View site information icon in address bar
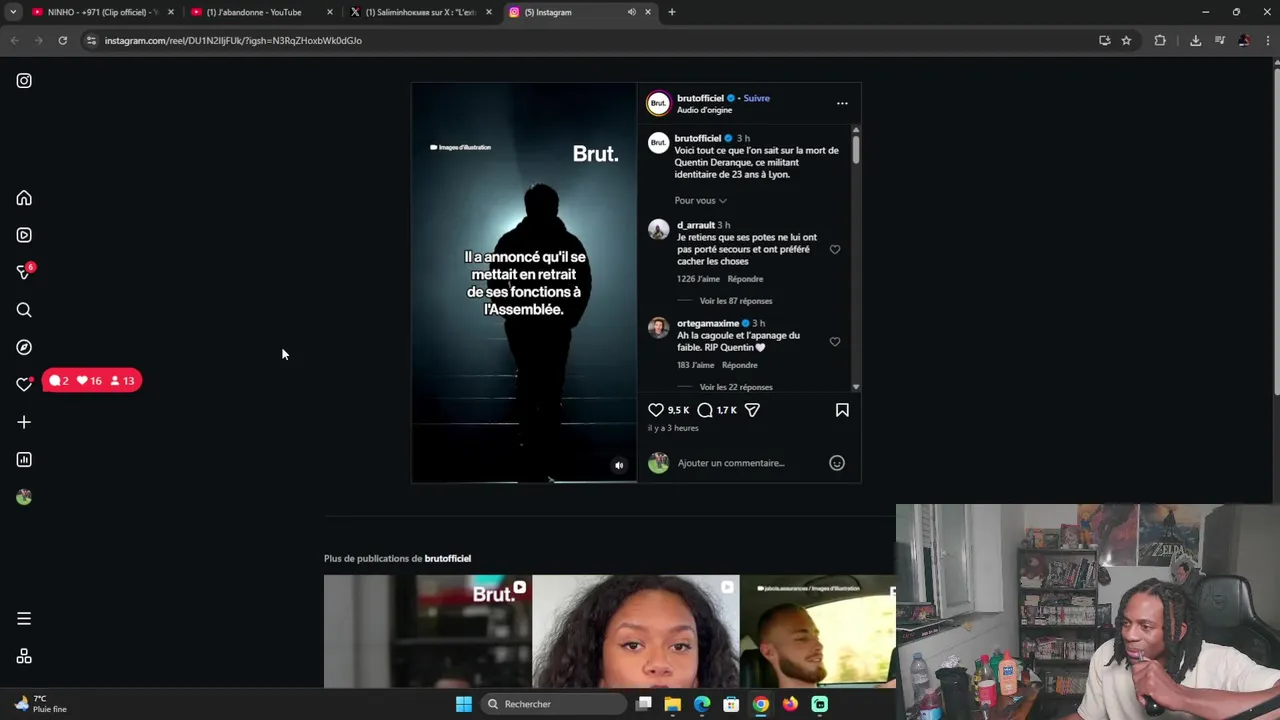The image size is (1280, 720). pos(90,40)
